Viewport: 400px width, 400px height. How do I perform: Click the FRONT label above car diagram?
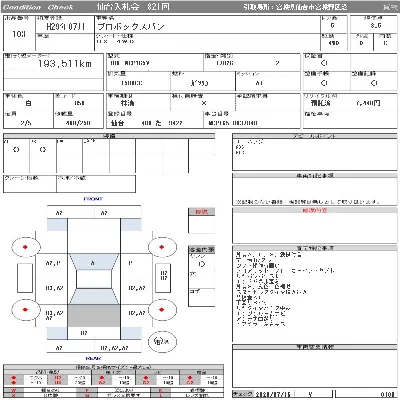point(93,199)
